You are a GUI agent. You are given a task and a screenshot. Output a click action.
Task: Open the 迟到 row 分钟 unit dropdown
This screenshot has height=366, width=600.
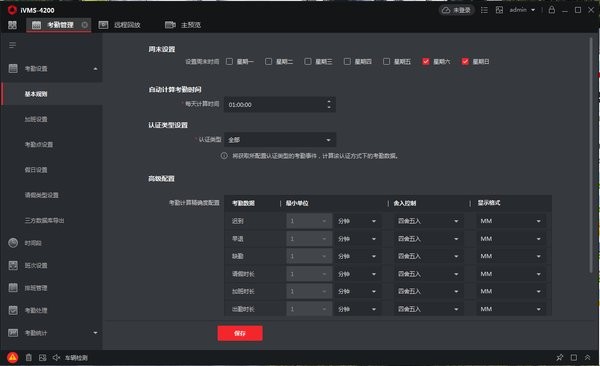(x=357, y=221)
